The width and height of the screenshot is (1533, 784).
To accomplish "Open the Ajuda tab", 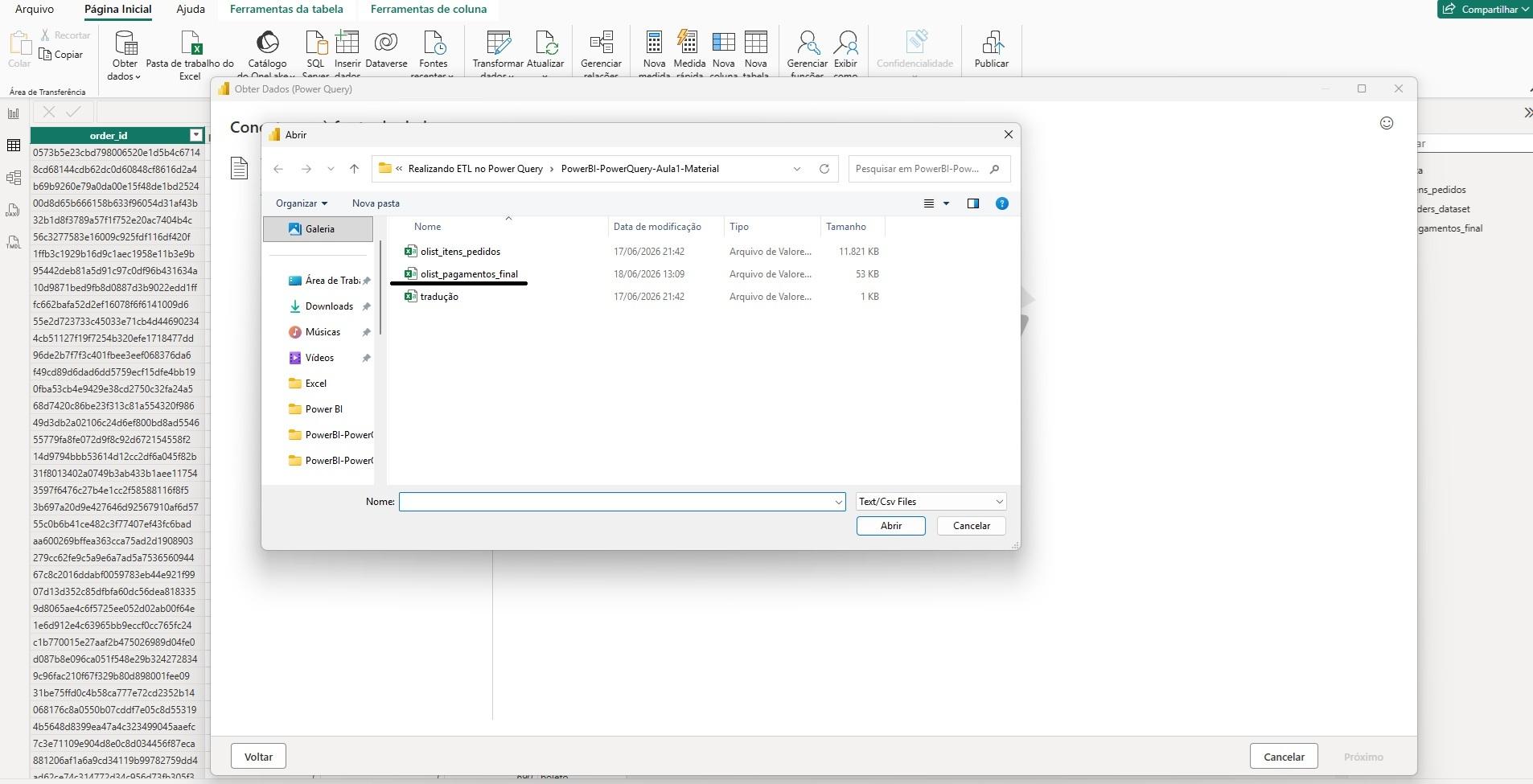I will point(191,9).
